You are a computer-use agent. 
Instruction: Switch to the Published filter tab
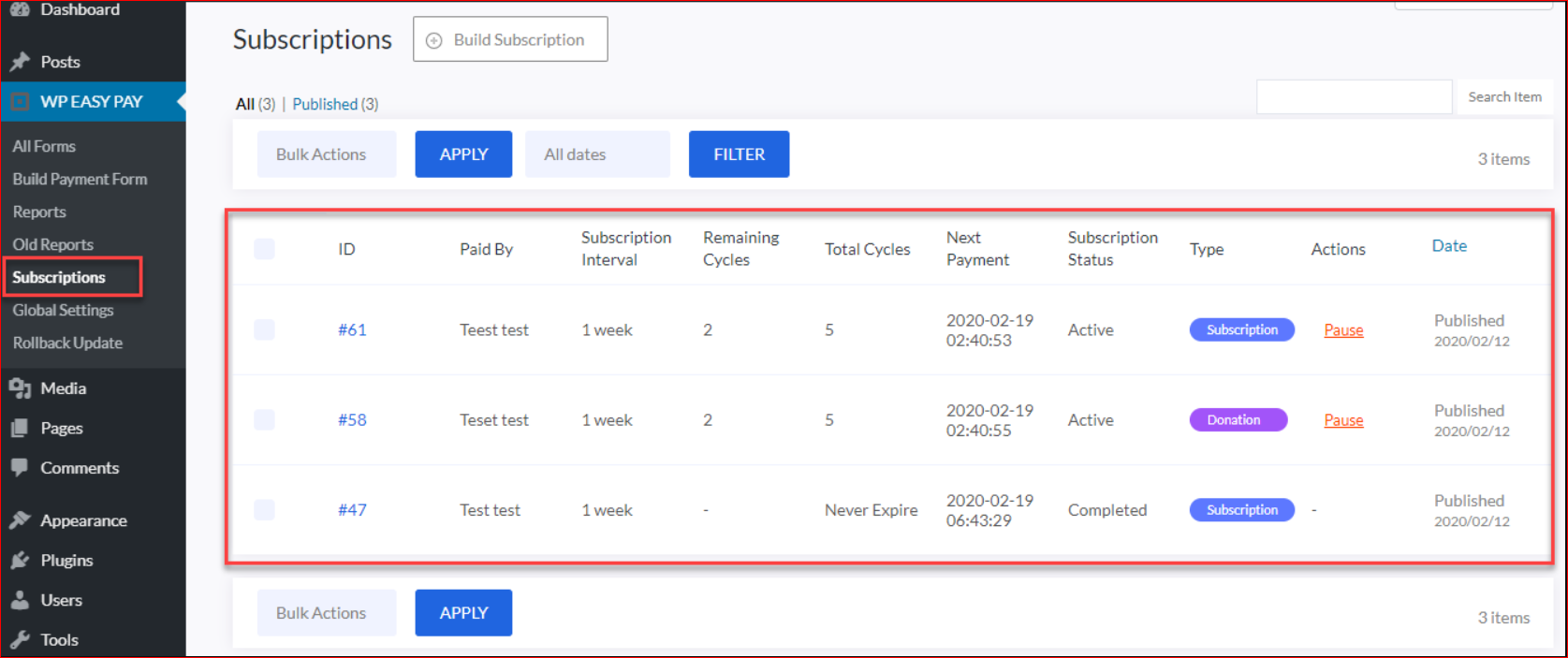(325, 104)
